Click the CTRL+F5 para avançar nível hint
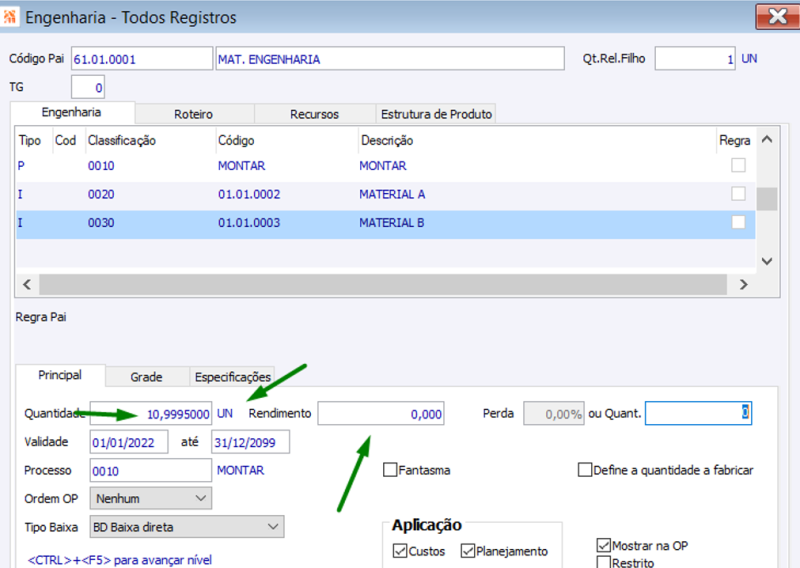 coord(119,560)
